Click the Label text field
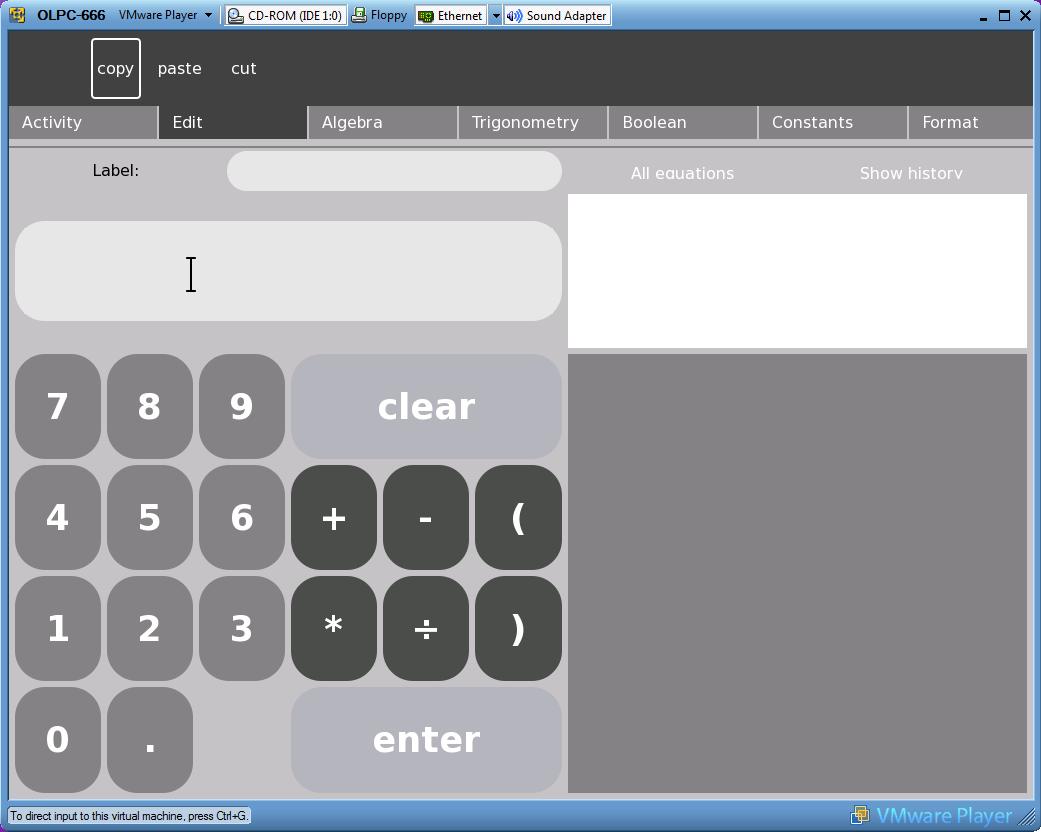The width and height of the screenshot is (1041, 832). point(394,171)
